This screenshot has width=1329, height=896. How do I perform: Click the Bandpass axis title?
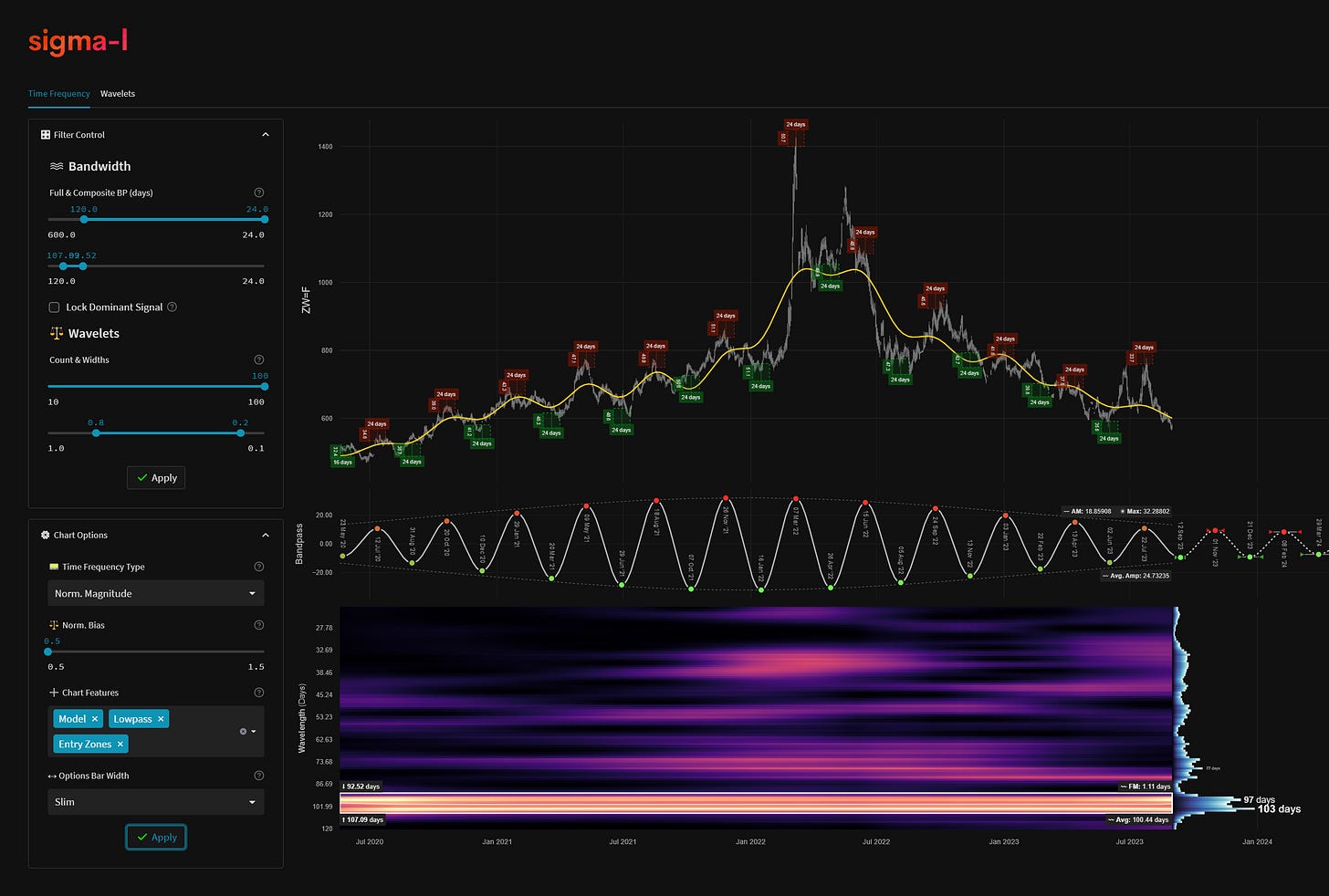(299, 544)
